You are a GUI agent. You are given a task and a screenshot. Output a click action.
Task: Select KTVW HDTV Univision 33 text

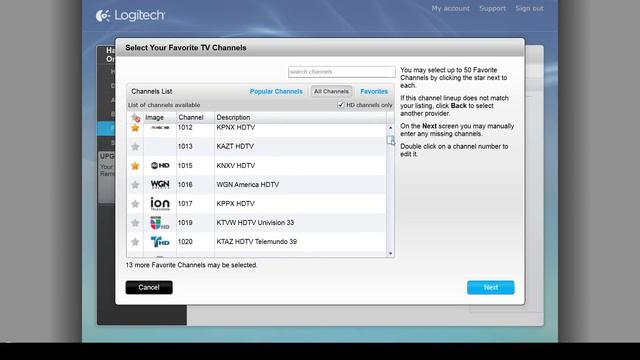(255, 223)
